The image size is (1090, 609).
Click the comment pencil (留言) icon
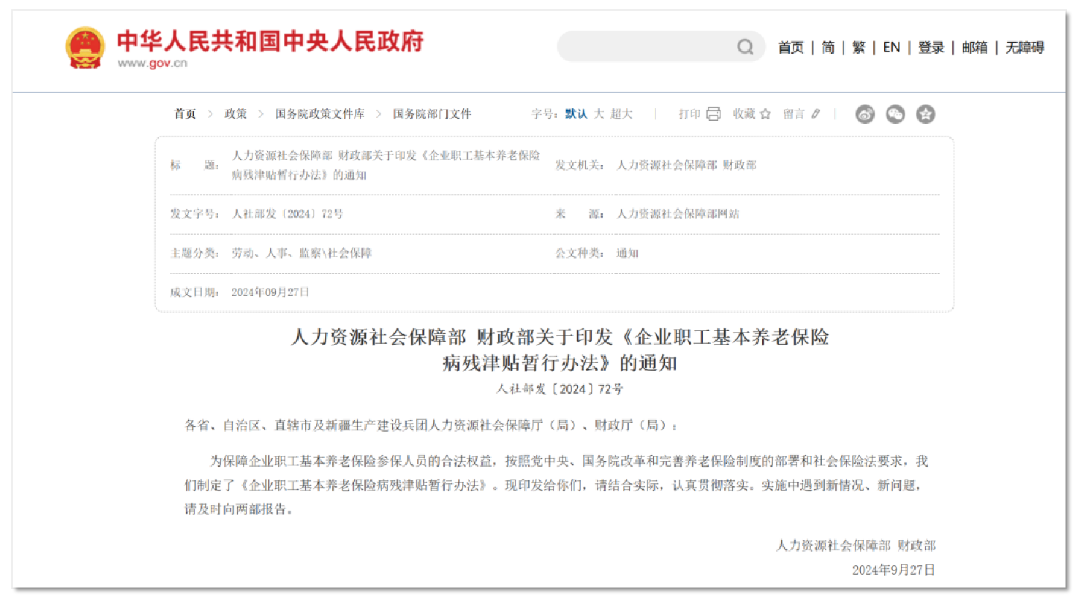pyautogui.click(x=814, y=114)
